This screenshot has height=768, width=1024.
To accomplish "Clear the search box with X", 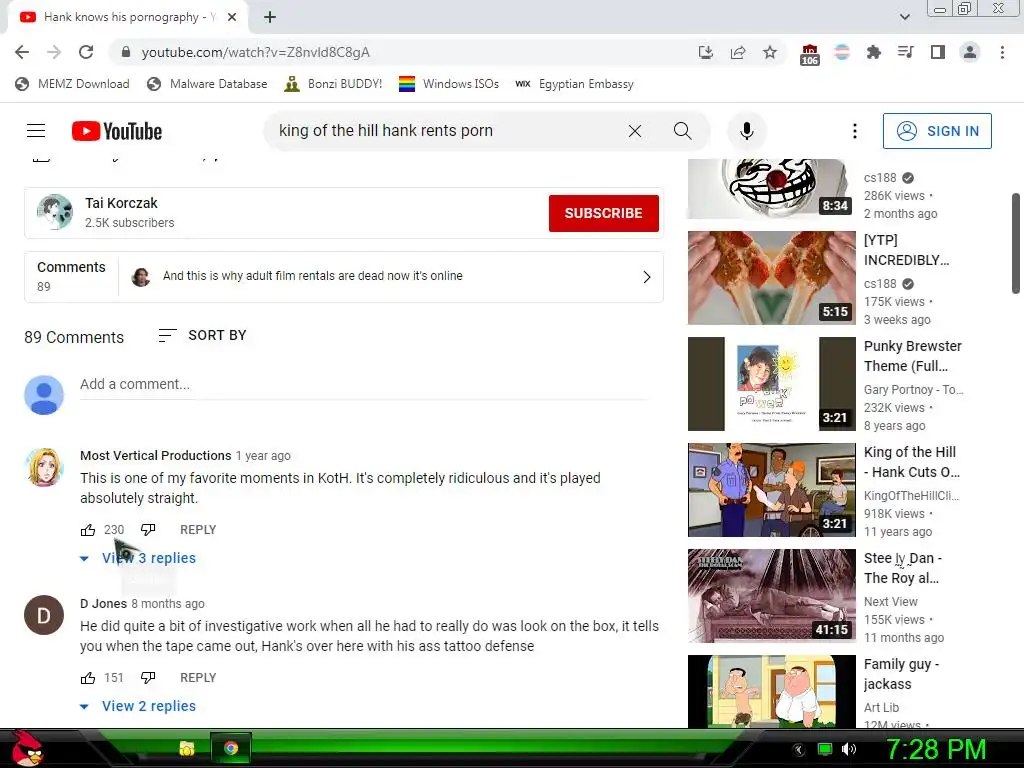I will pos(635,131).
